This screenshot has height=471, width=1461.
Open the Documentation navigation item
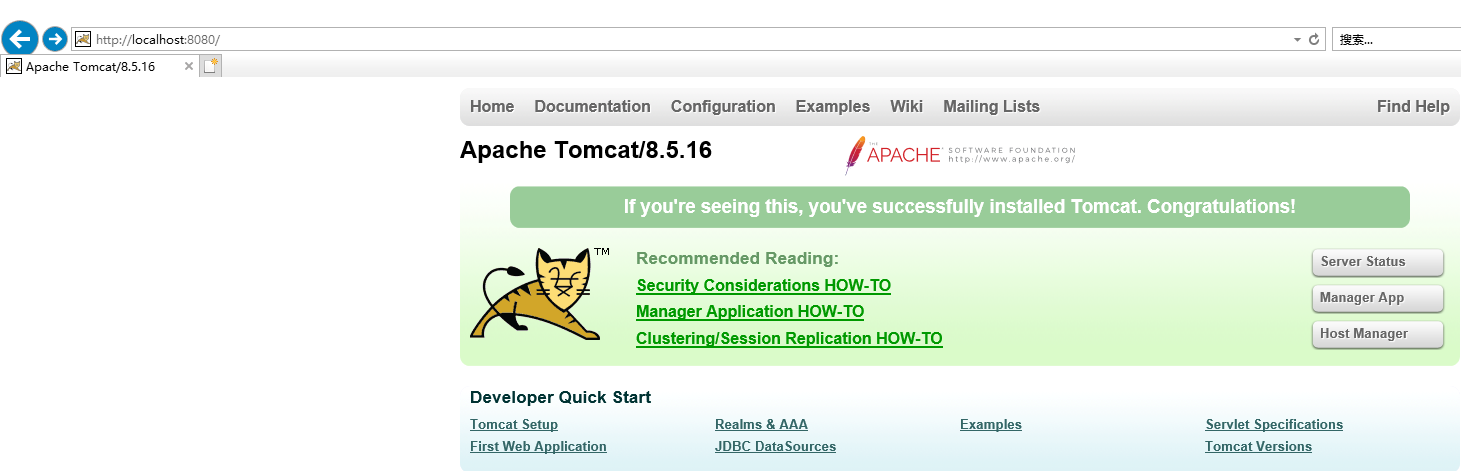click(x=592, y=106)
